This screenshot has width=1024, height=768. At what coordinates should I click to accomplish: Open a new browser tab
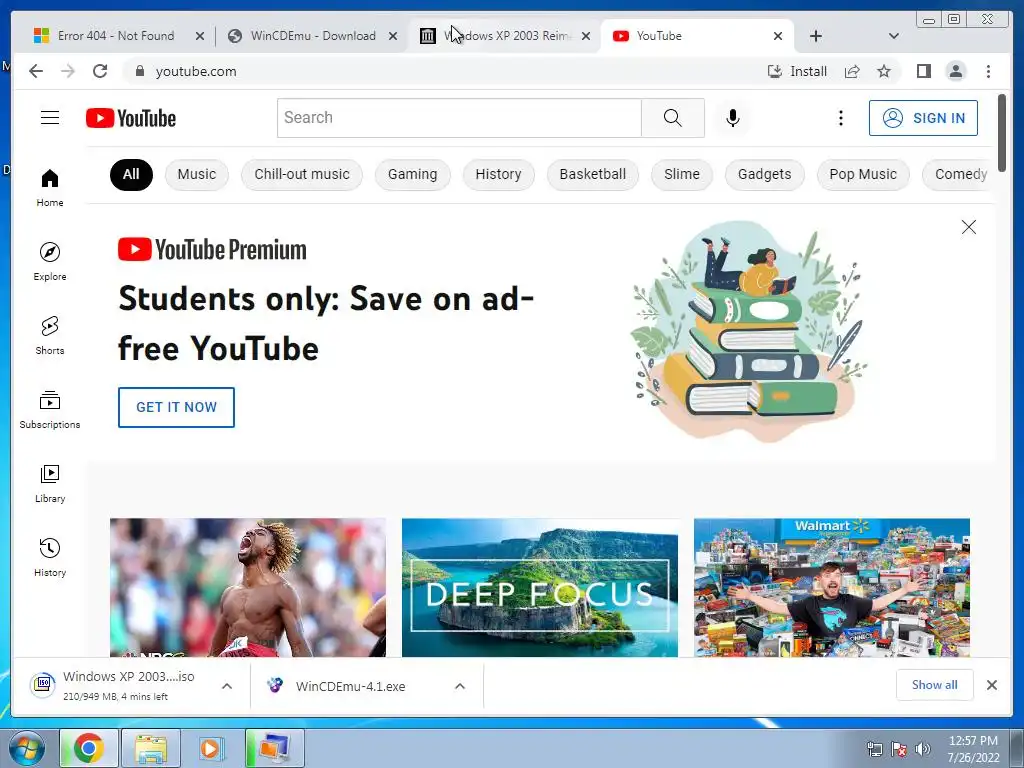[x=816, y=36]
